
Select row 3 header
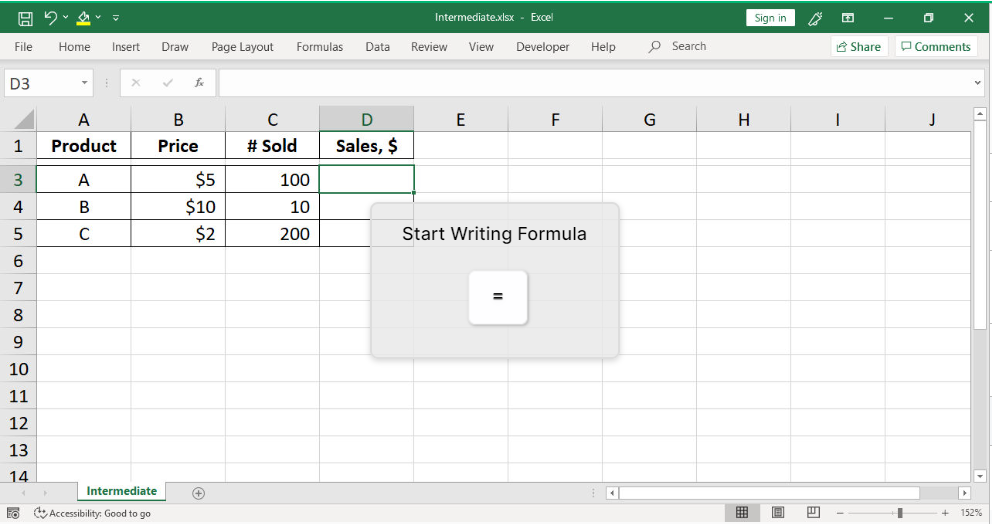18,180
